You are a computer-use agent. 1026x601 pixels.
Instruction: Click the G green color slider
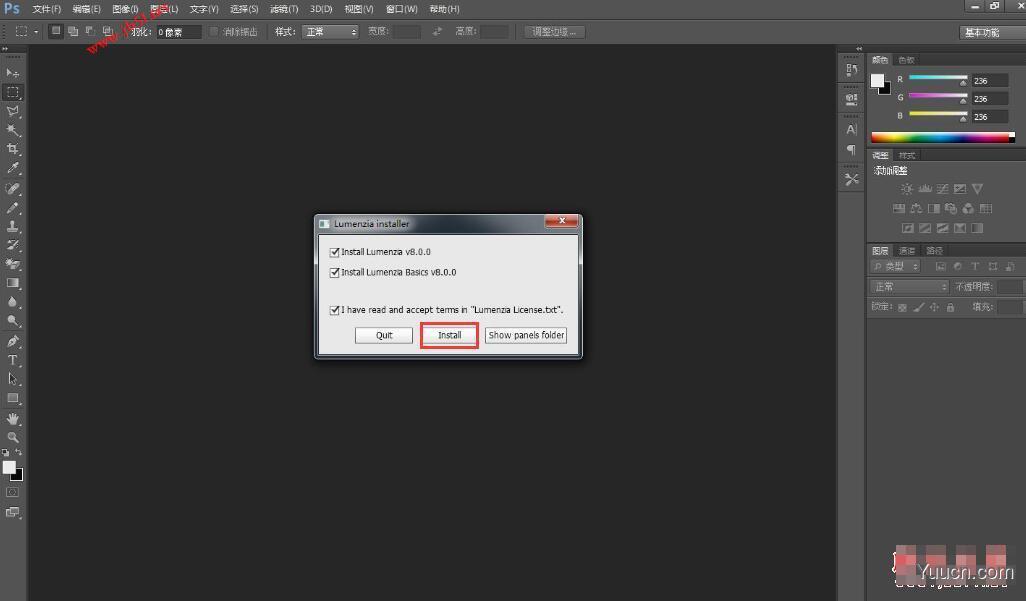tap(938, 97)
